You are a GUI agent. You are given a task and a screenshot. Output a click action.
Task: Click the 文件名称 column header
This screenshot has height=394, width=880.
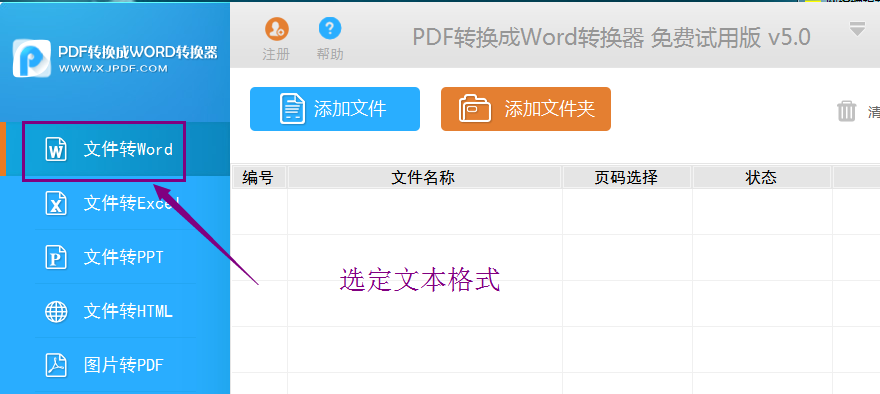tap(424, 177)
